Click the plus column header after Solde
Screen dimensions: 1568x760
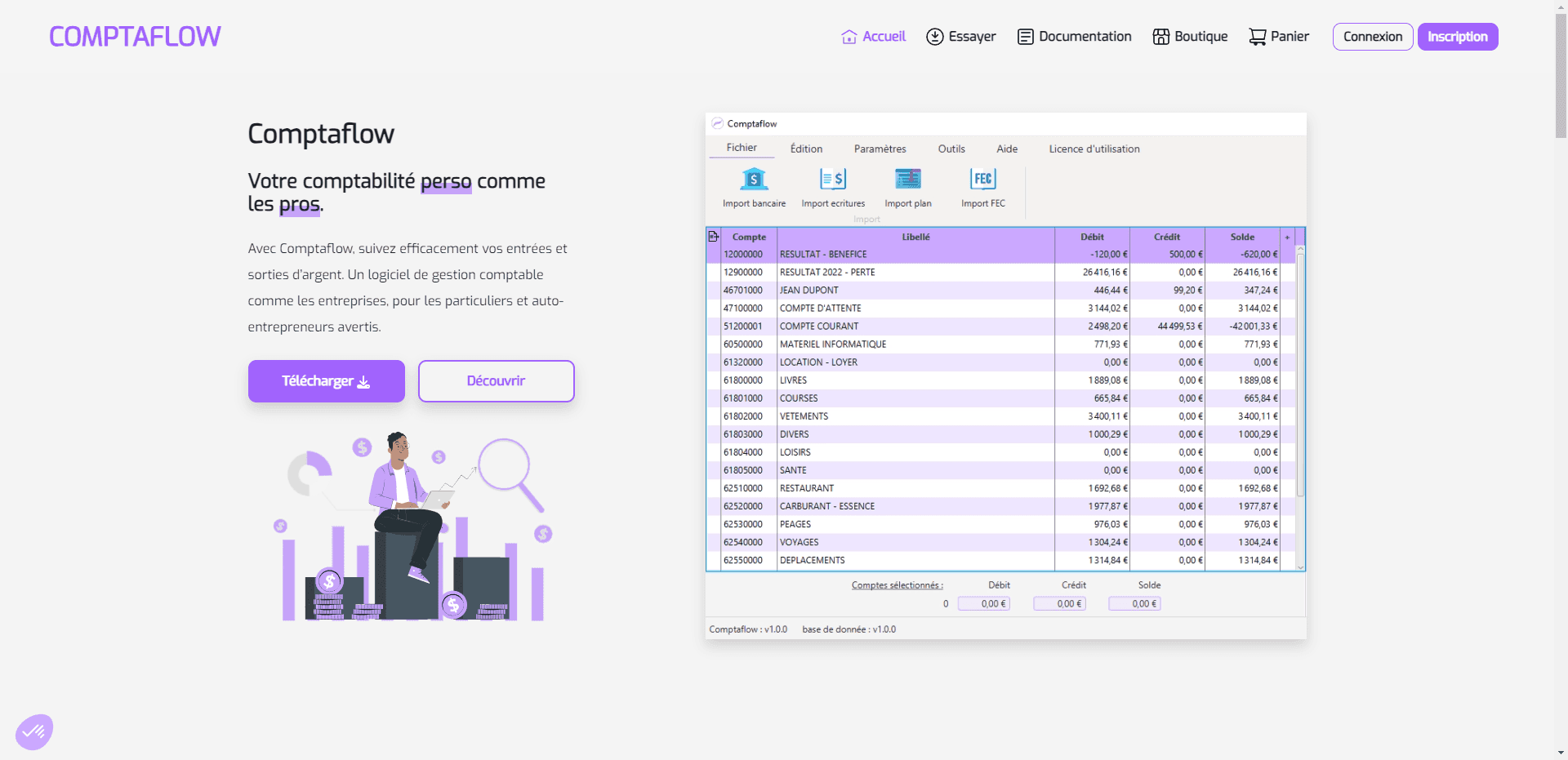(x=1287, y=238)
